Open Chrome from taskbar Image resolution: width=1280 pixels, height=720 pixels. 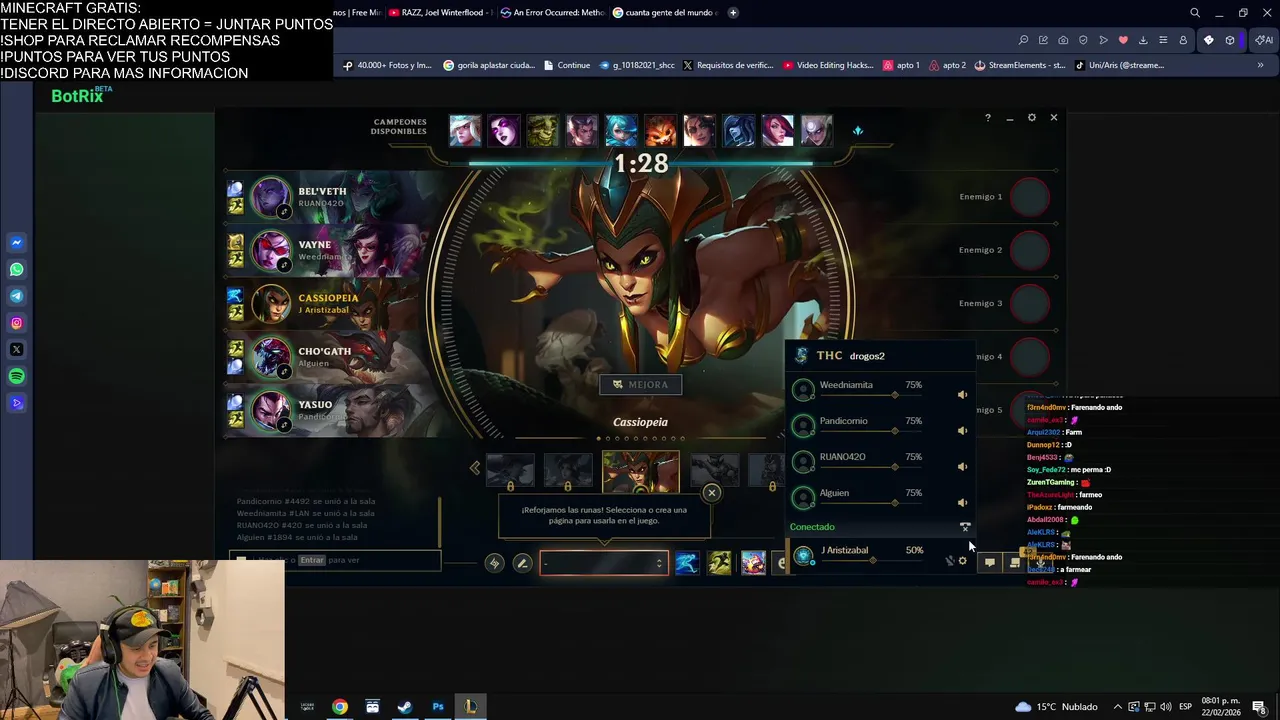tap(340, 707)
